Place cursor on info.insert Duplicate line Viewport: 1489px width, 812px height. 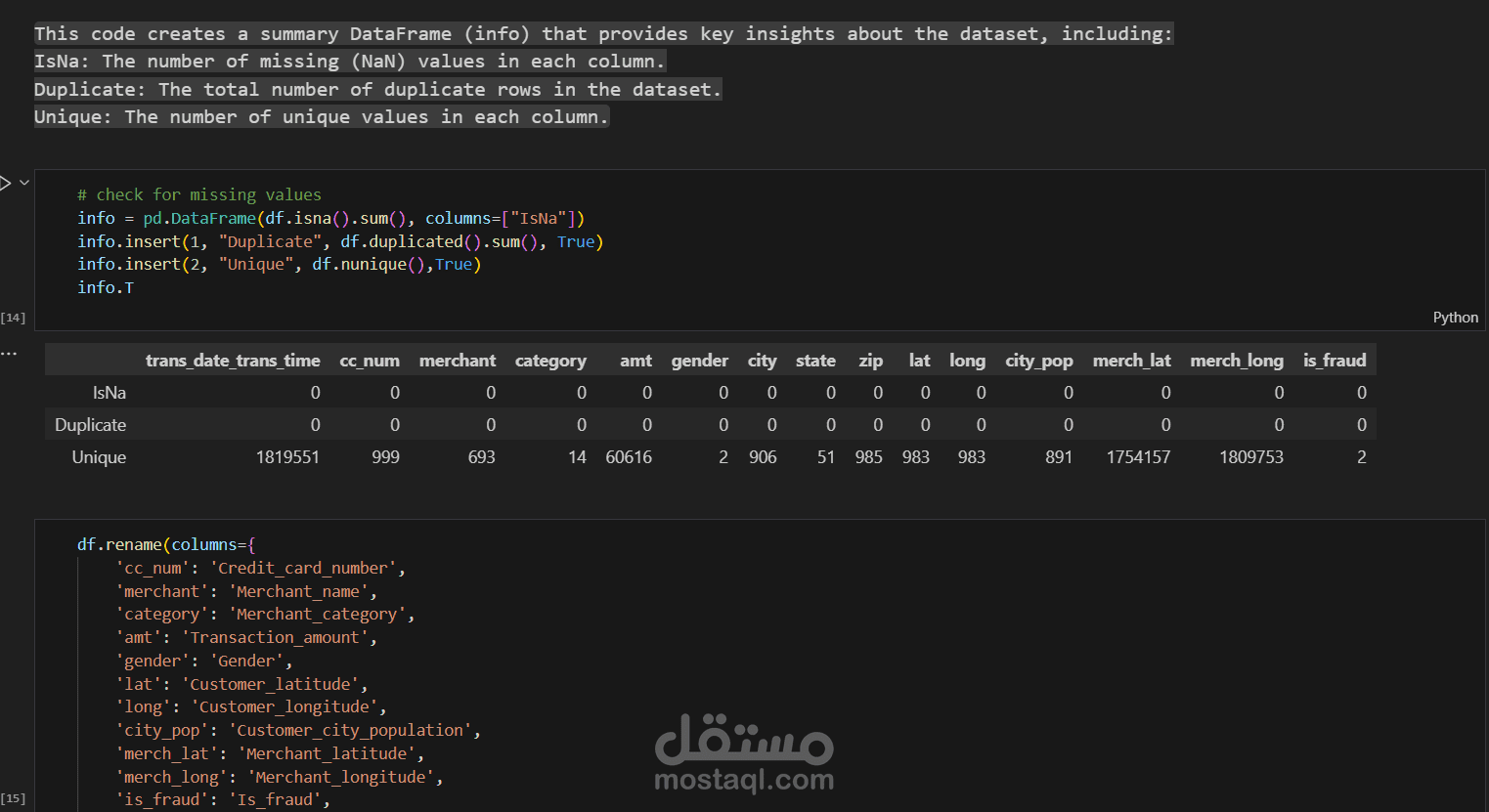coord(340,241)
